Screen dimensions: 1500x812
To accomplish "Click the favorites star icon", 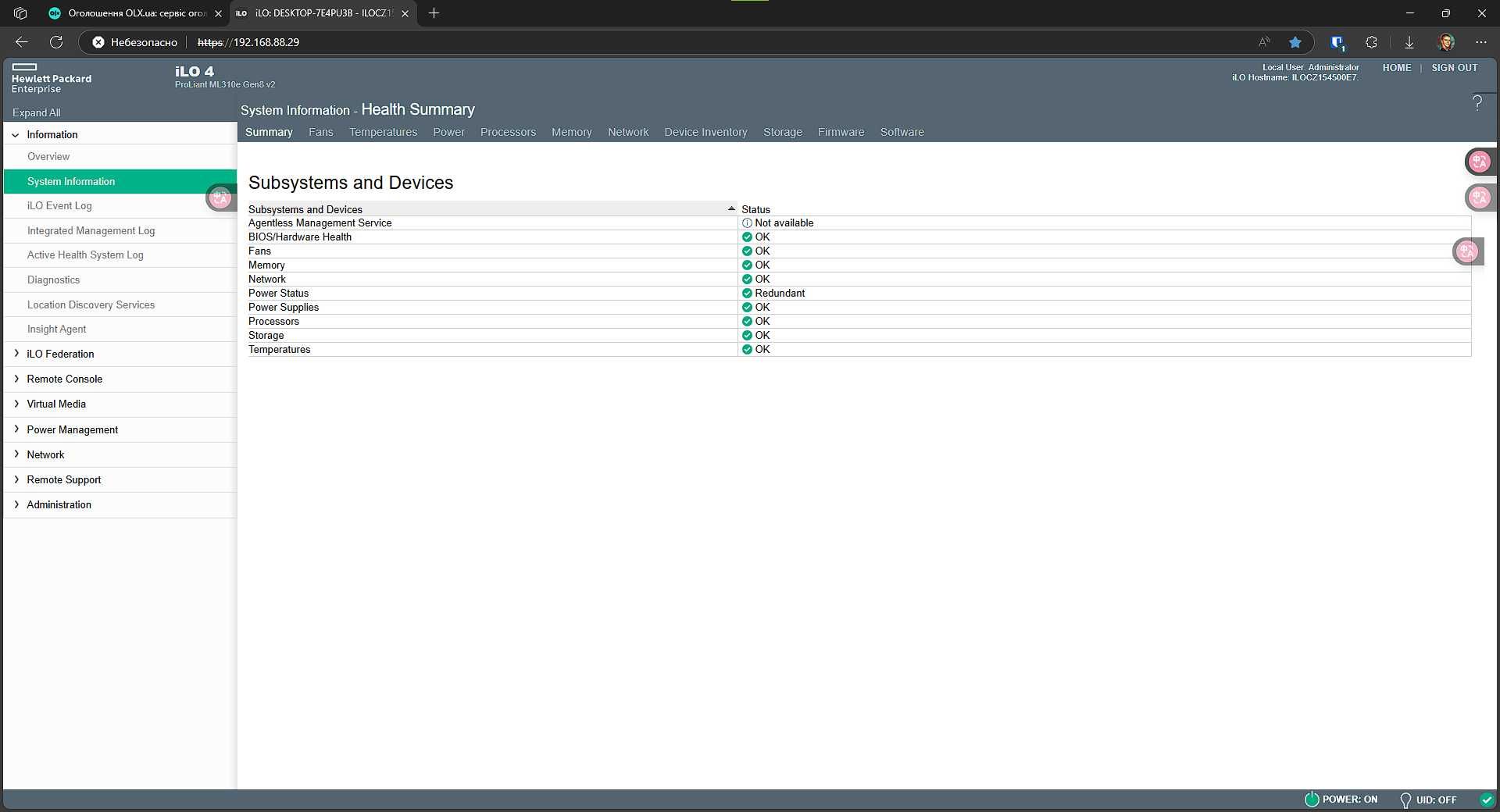I will [1295, 42].
